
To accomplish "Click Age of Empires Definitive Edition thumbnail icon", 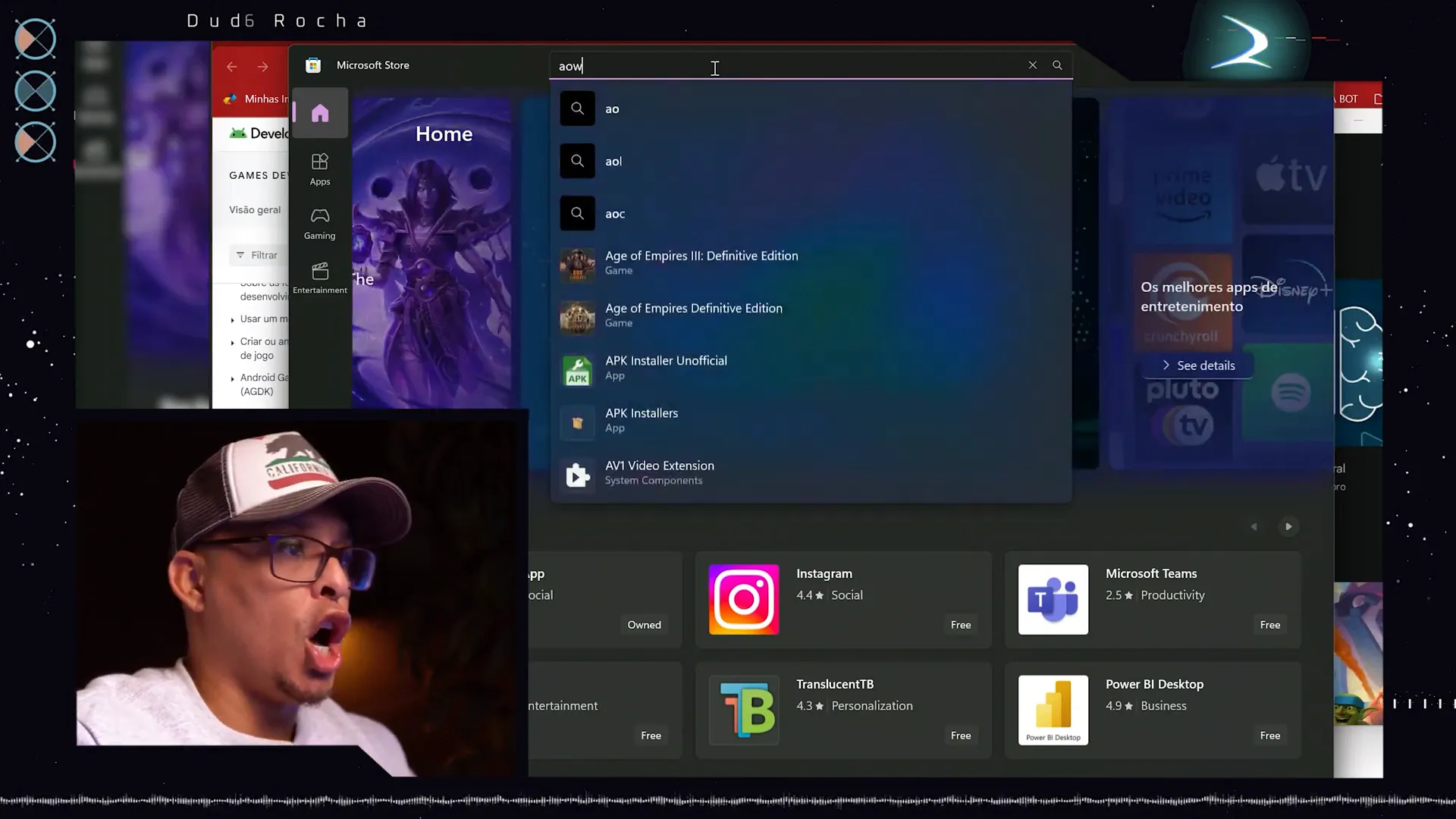I will tap(577, 318).
